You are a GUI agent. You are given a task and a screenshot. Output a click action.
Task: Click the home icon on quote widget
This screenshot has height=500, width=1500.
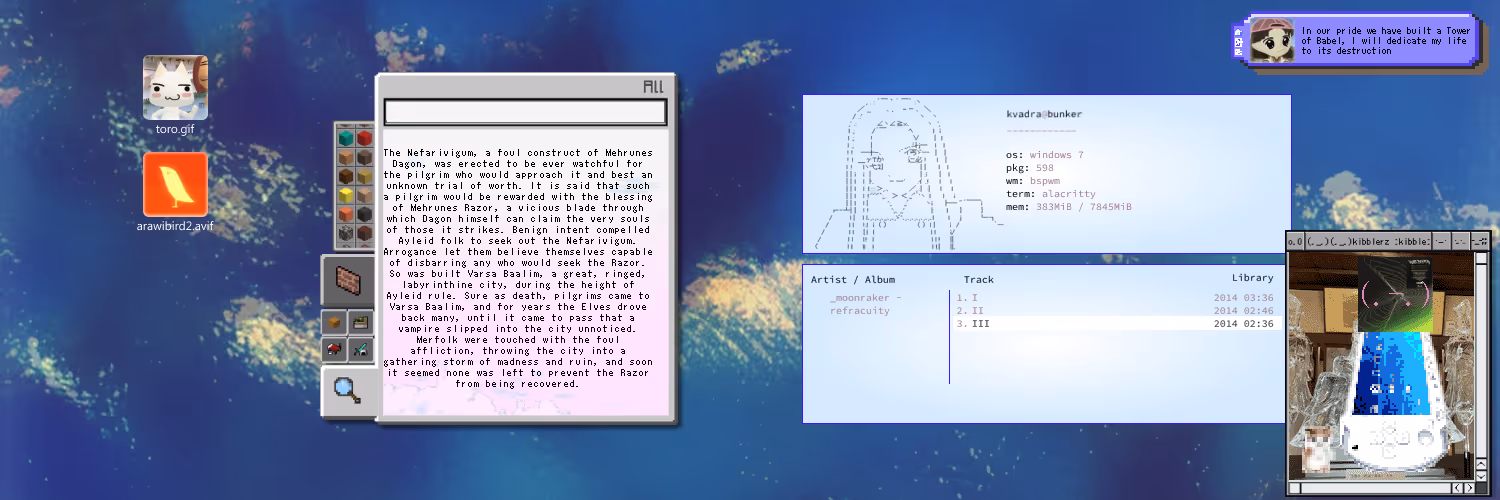point(1238,31)
